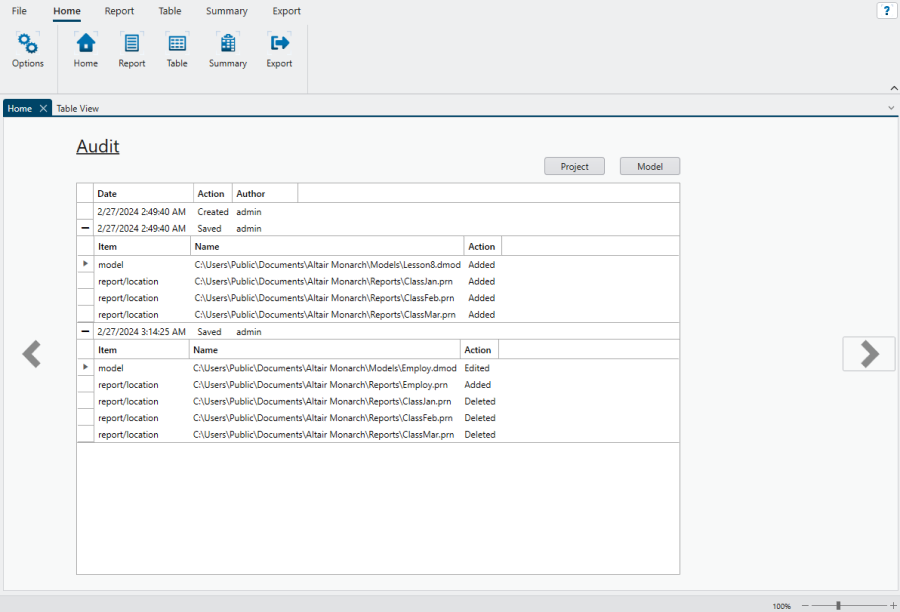Adjust the zoom slider handle

point(838,605)
